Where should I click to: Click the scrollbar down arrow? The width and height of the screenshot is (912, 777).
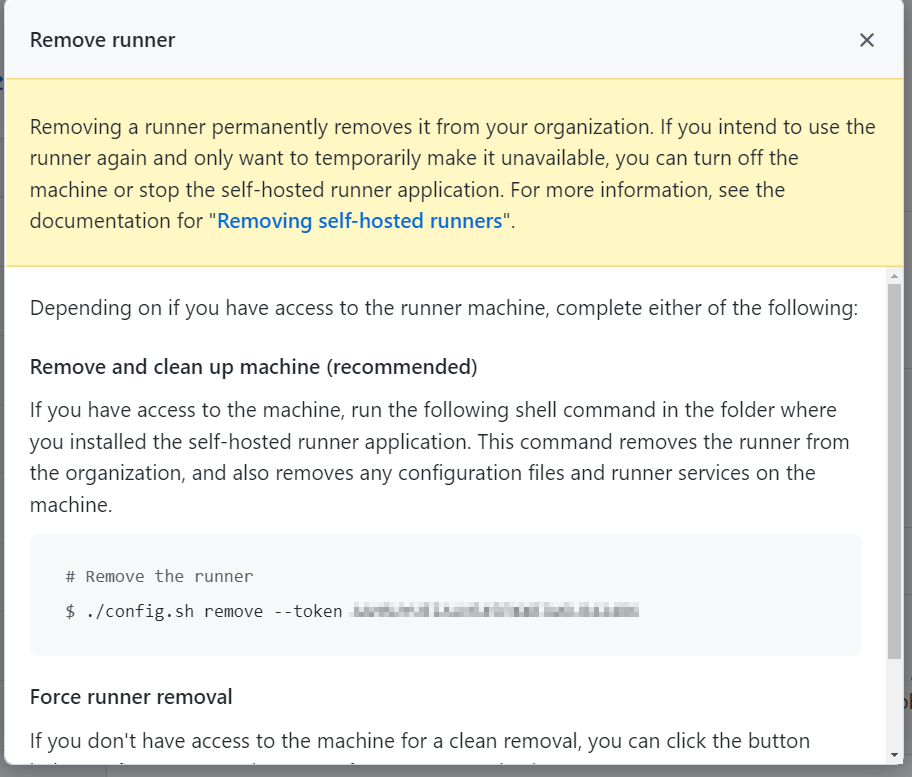[894, 754]
